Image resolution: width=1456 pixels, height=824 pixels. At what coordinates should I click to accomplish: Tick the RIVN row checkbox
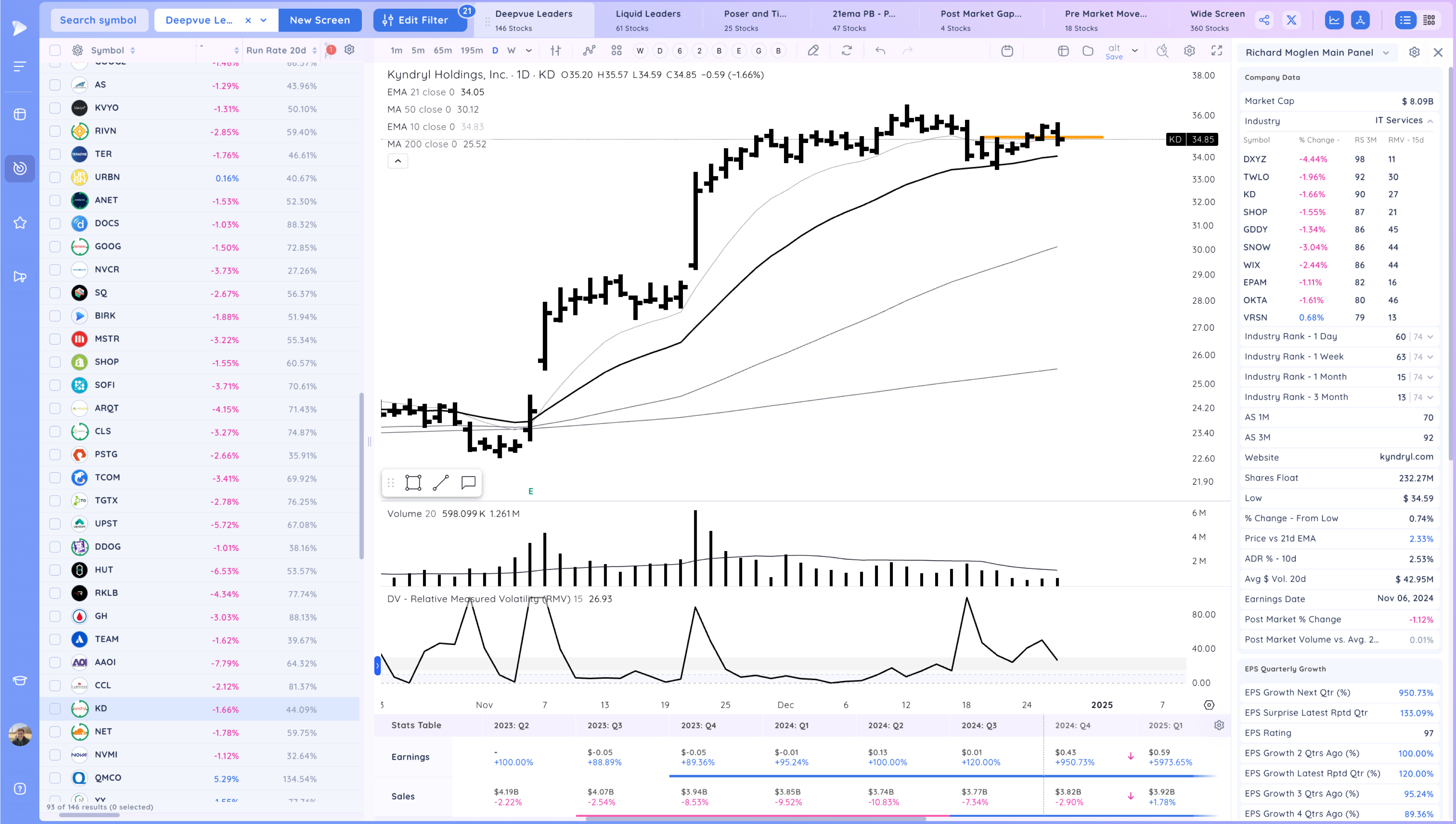(55, 131)
